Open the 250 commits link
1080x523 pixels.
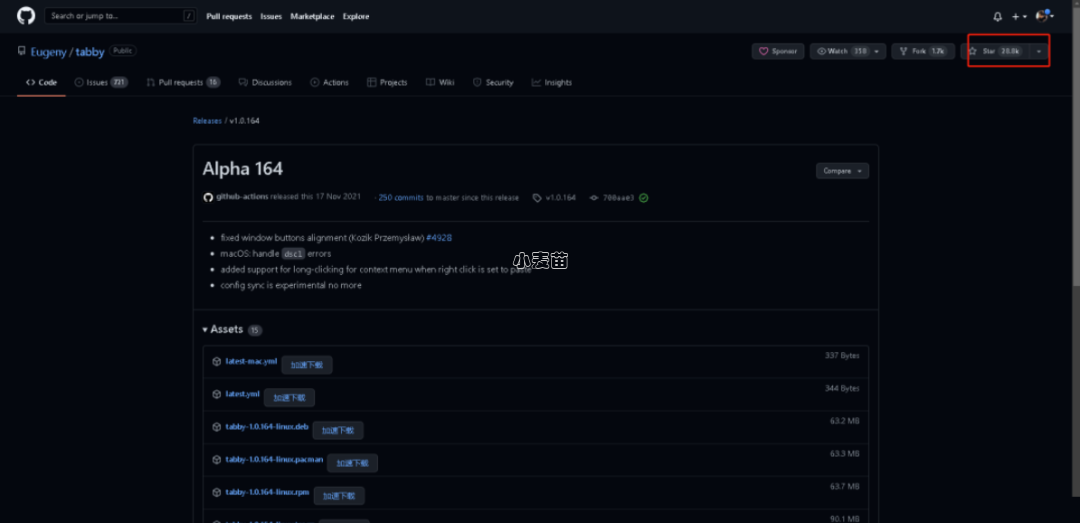401,198
